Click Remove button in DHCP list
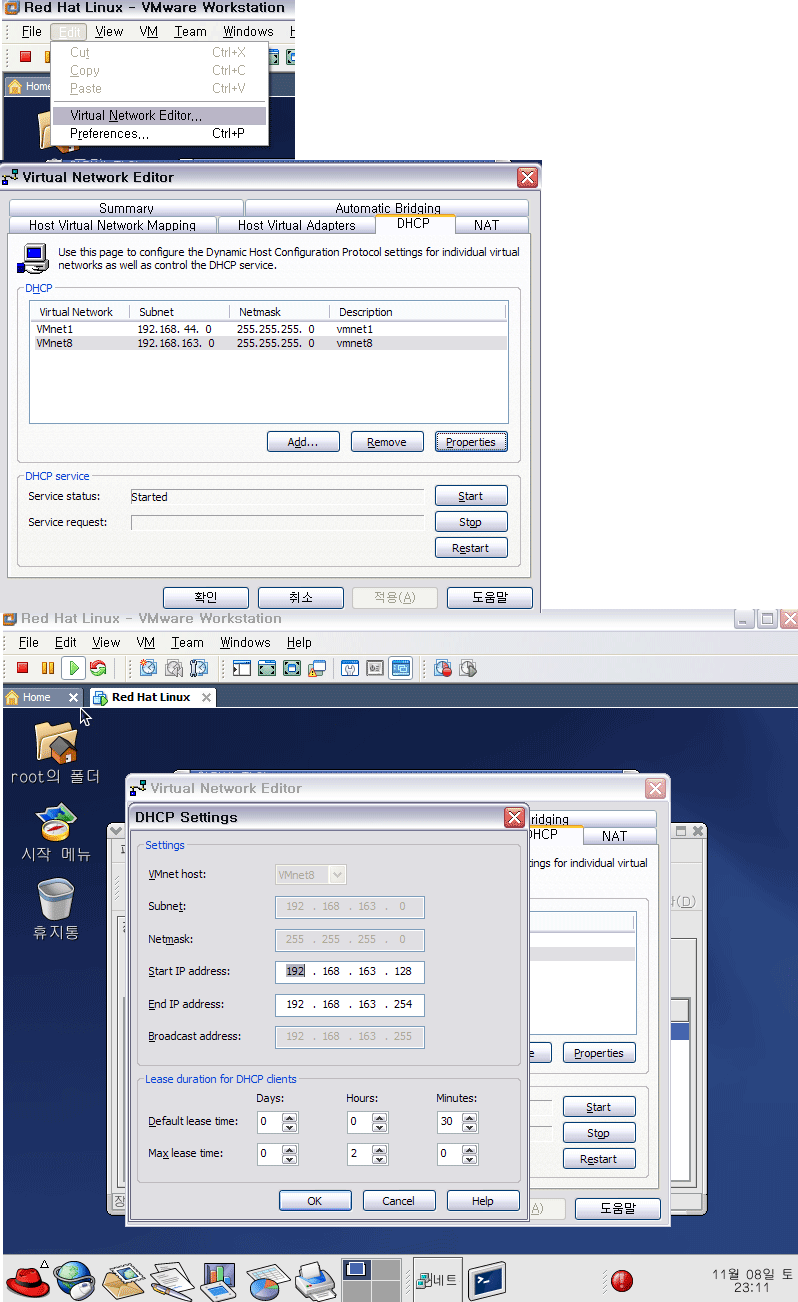Image resolution: width=798 pixels, height=1302 pixels. 387,442
